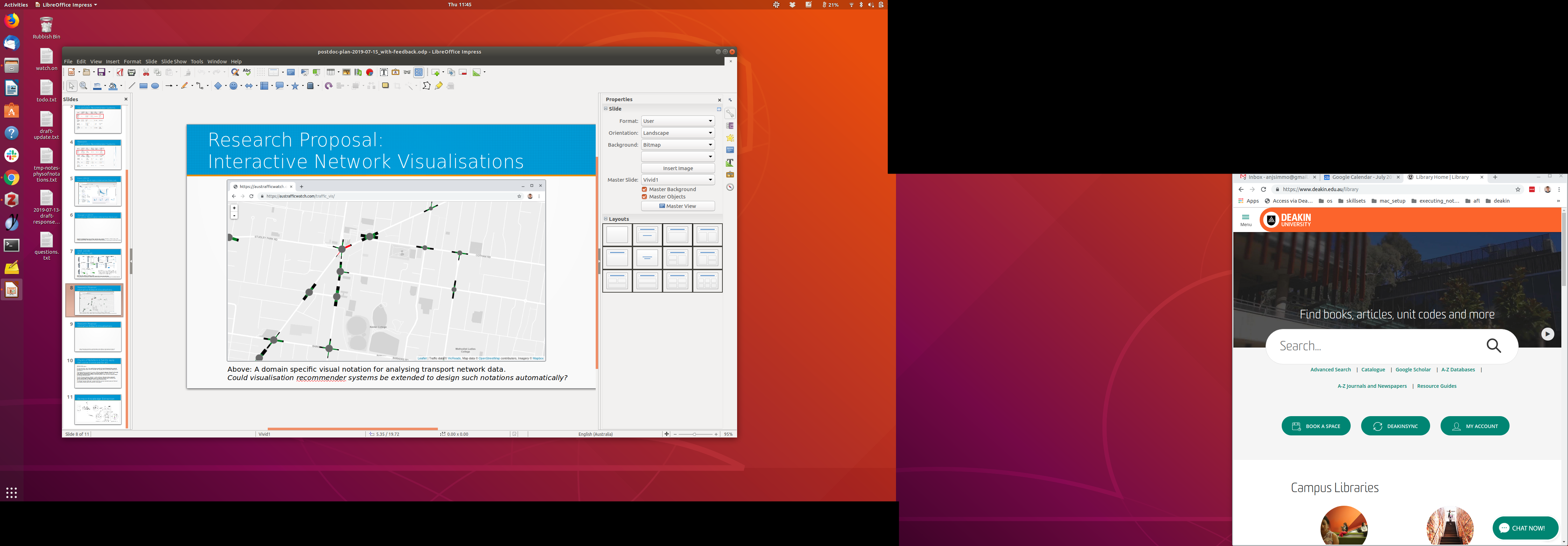
Task: Click the Insert Table icon
Action: (x=330, y=72)
